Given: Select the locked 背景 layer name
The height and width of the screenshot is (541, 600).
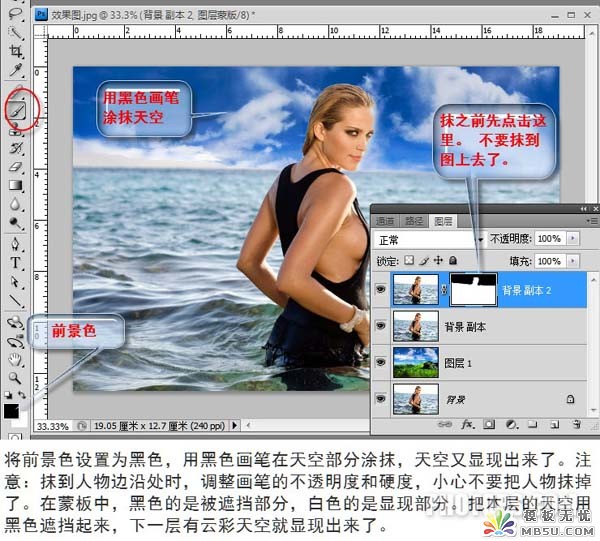Looking at the screenshot, I should [455, 399].
